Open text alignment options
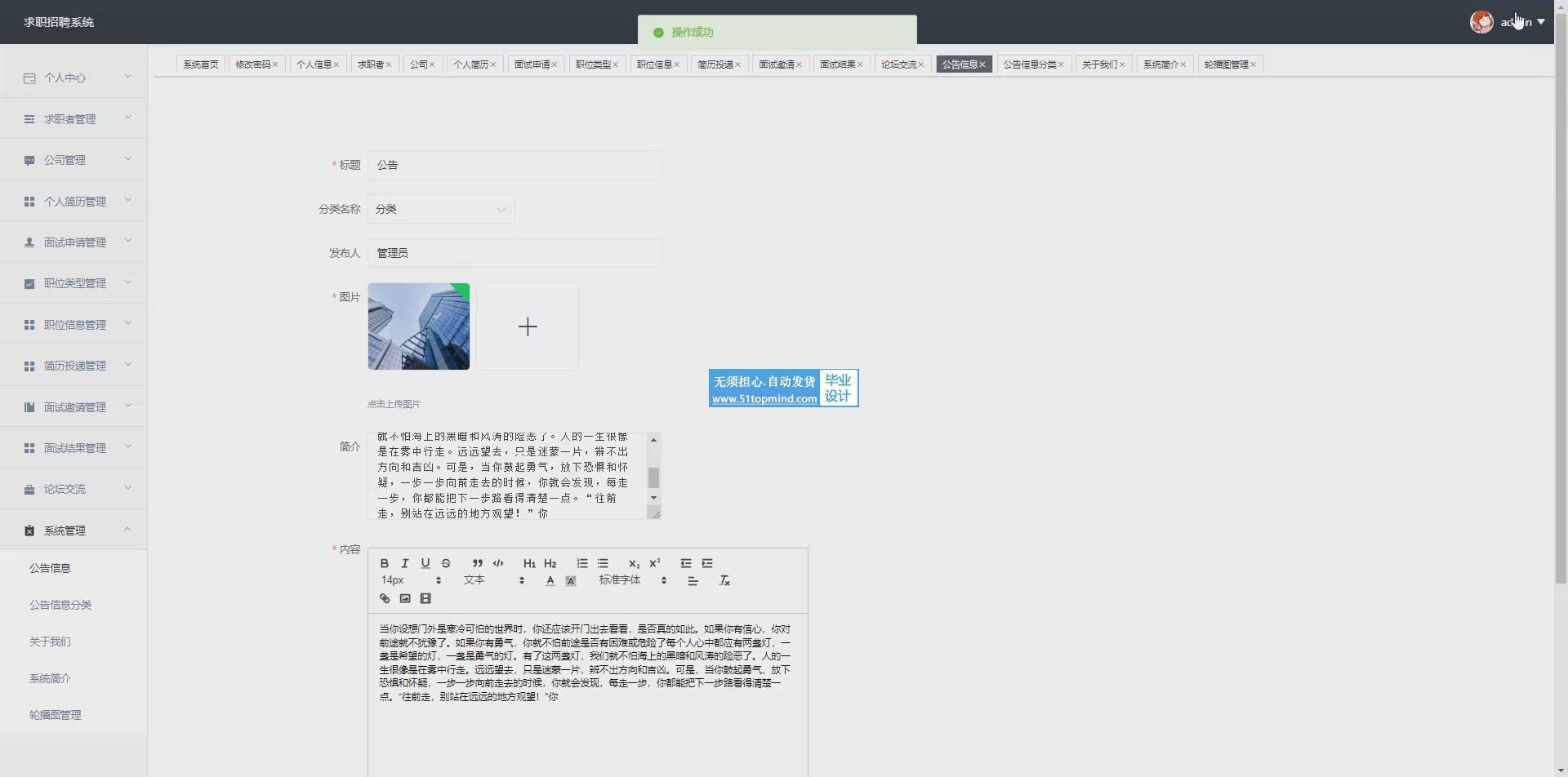 [693, 580]
